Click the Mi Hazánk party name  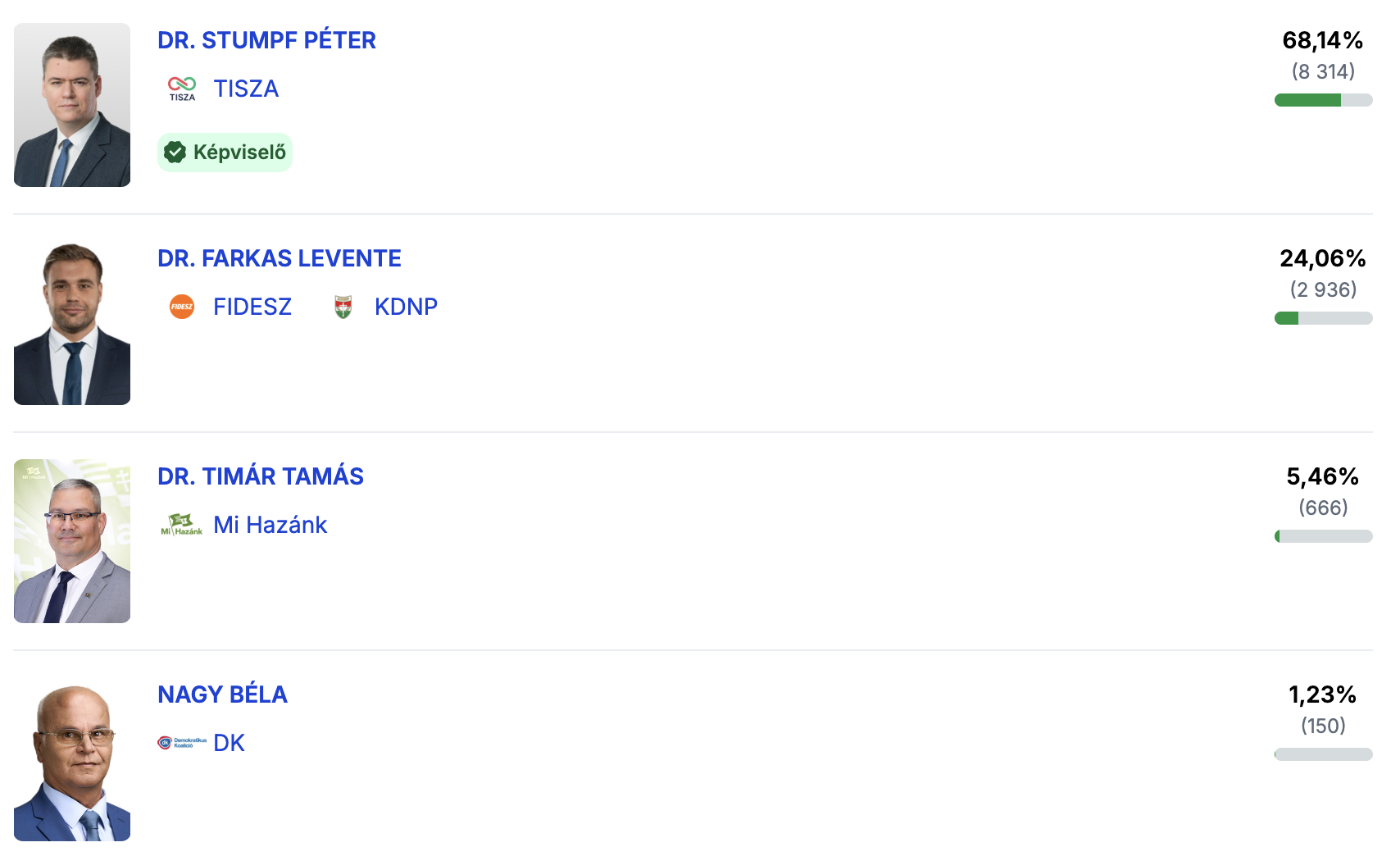[270, 525]
